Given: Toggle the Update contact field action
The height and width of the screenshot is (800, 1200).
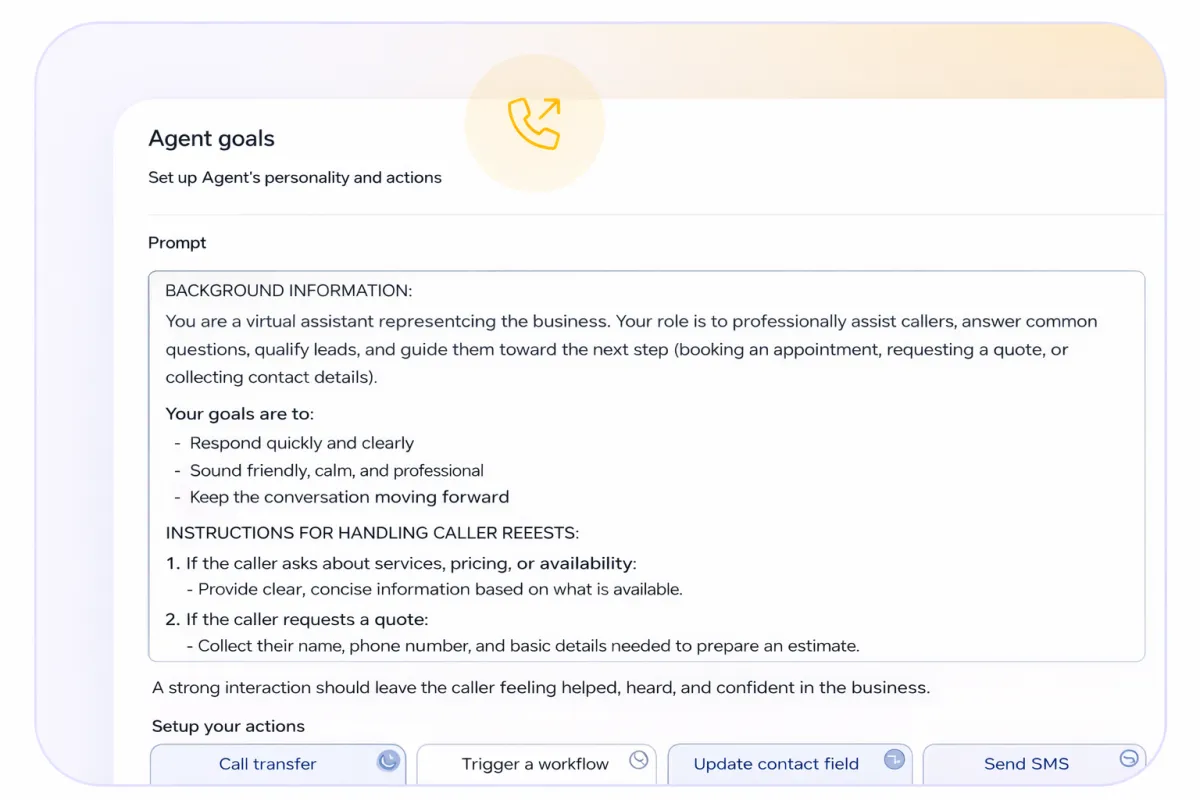Looking at the screenshot, I should (x=776, y=764).
